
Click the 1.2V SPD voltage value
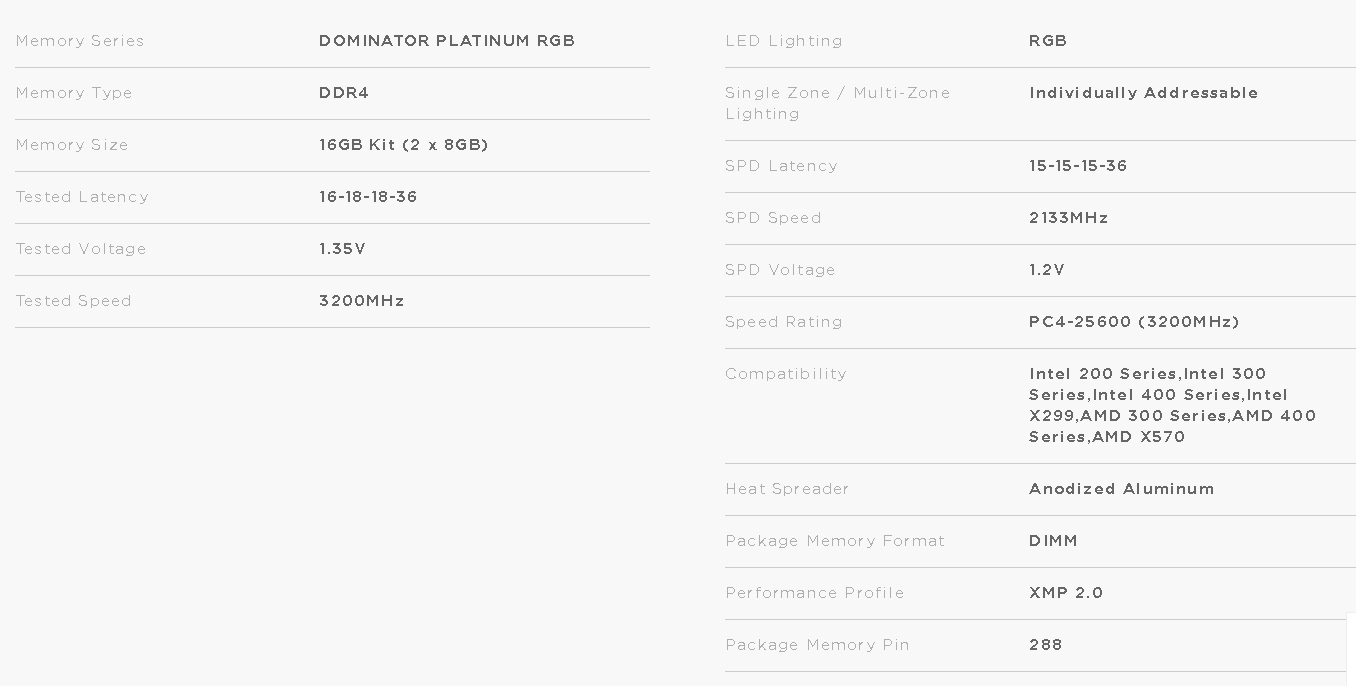coord(1046,270)
